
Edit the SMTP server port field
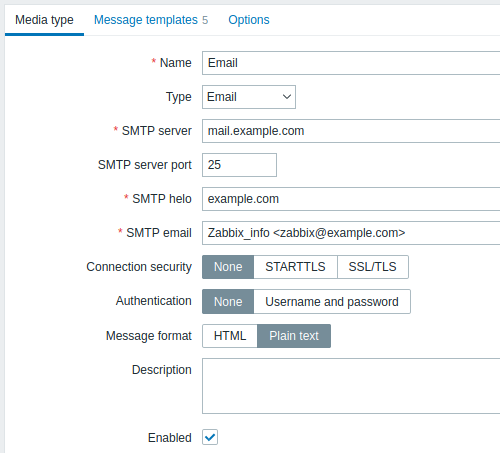pyautogui.click(x=239, y=165)
